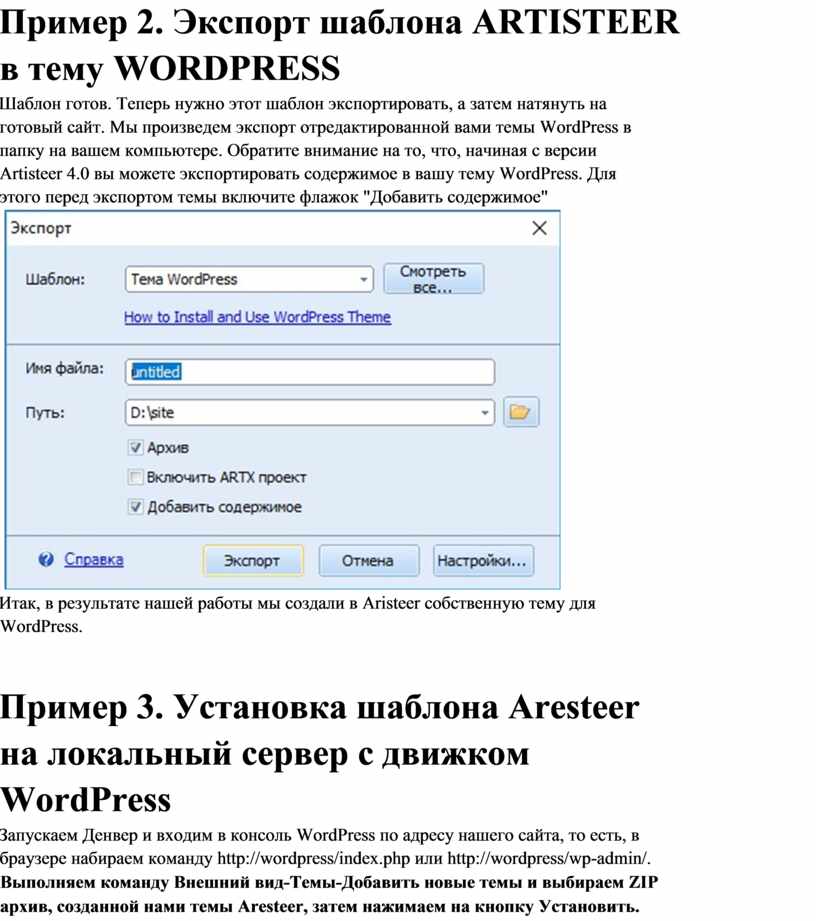Click the Отмена button
The height and width of the screenshot is (921, 816).
tap(368, 561)
